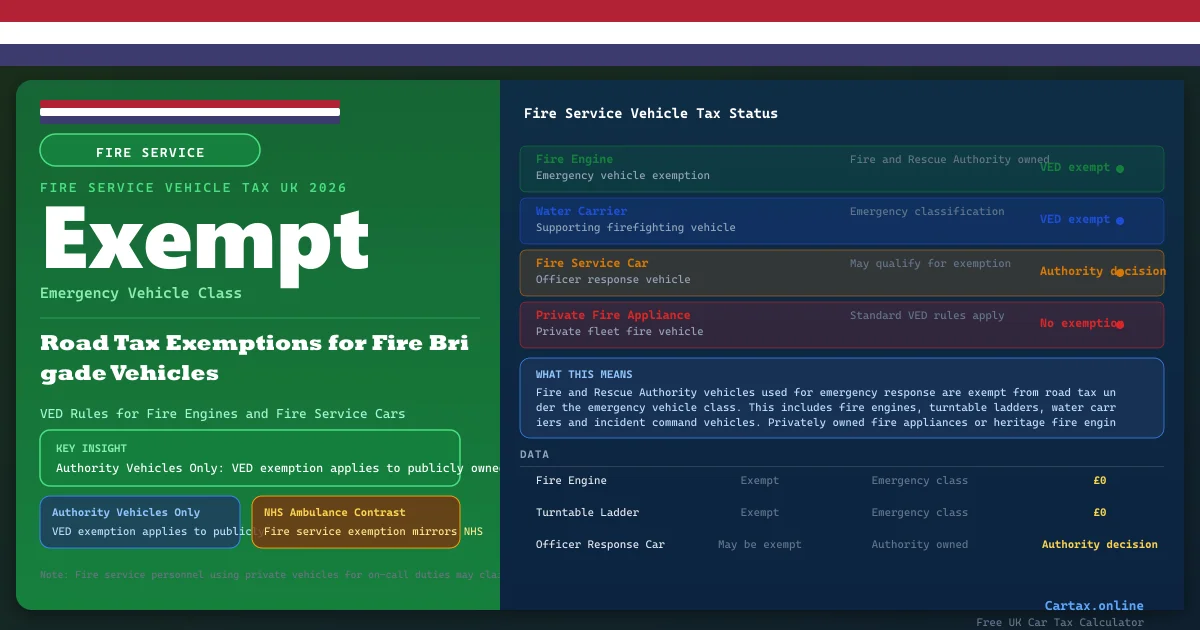Click the Free UK Car Tax Calculator text
The height and width of the screenshot is (630, 1200).
tap(1059, 622)
